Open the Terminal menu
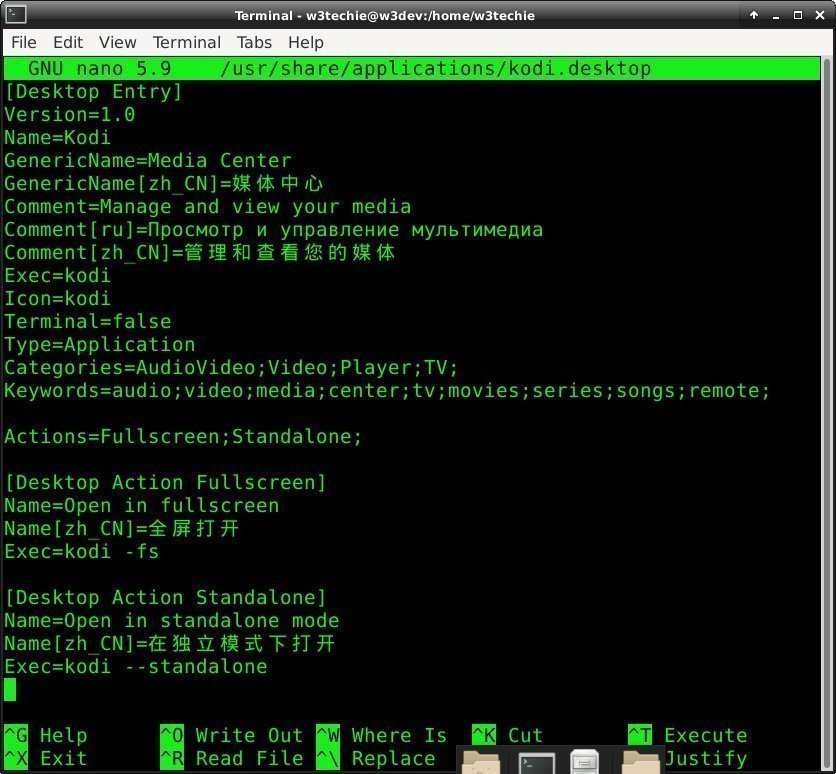This screenshot has height=774, width=836. click(x=187, y=42)
